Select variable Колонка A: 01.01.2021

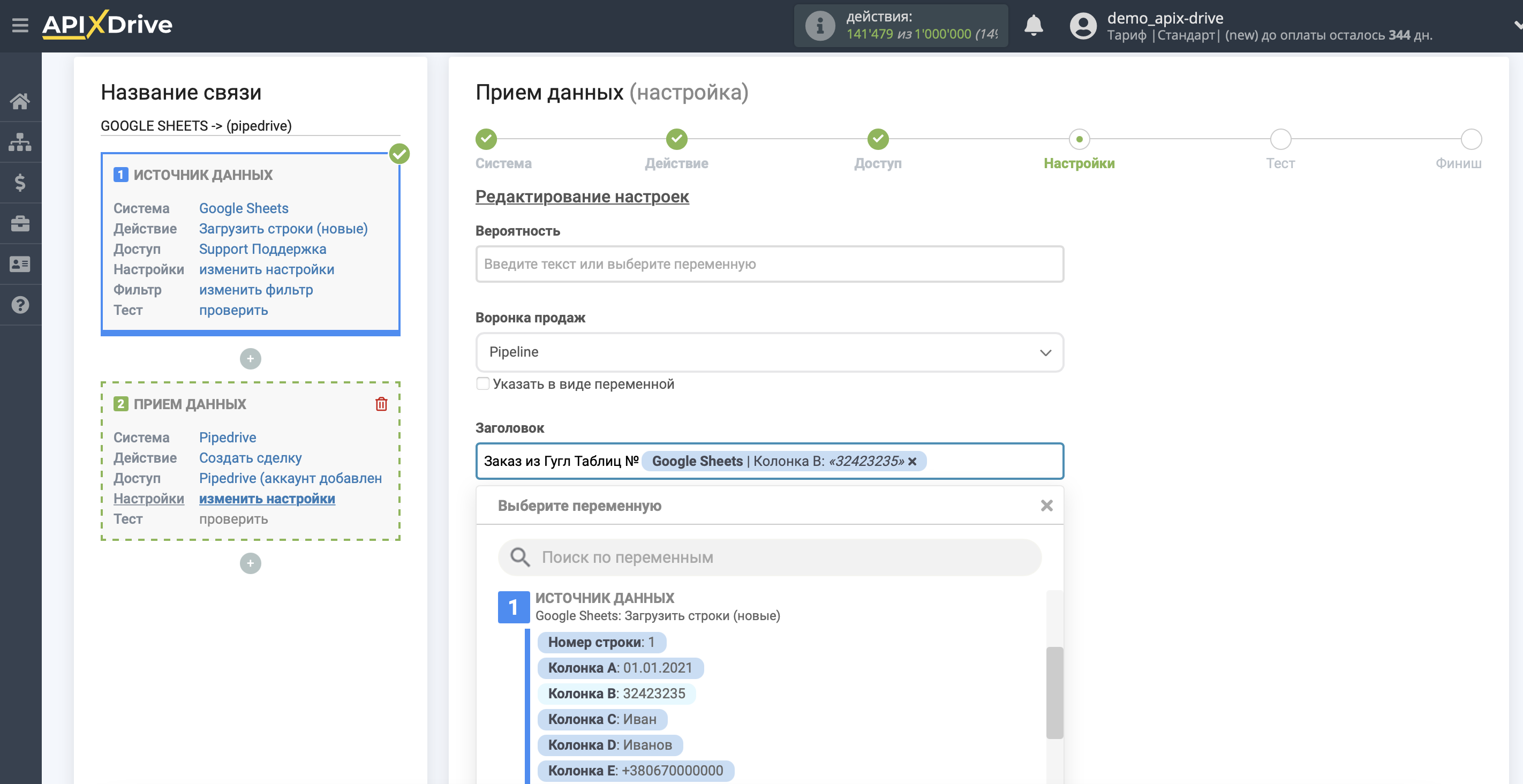(x=620, y=668)
